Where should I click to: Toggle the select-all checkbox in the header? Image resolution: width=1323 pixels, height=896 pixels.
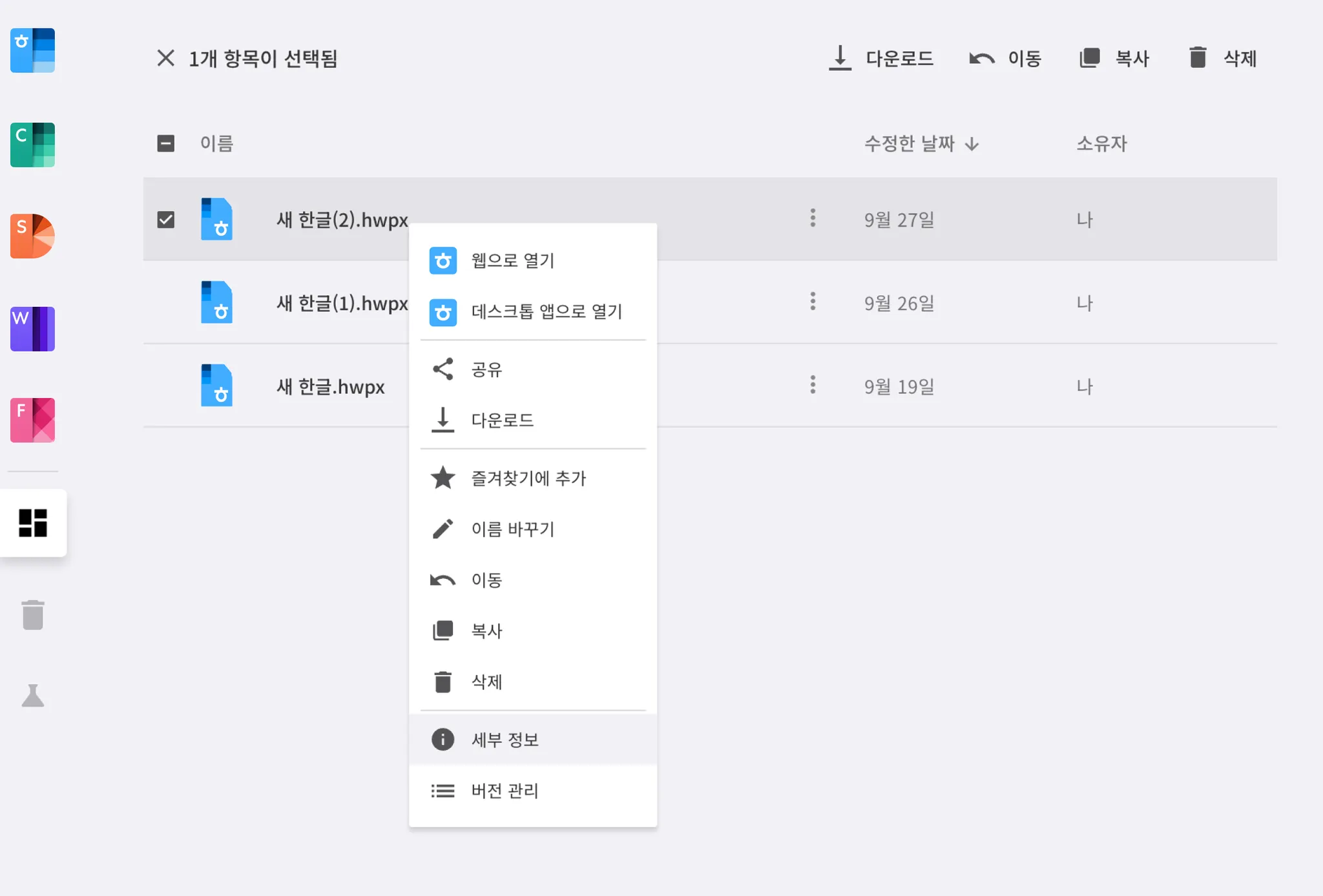(166, 143)
